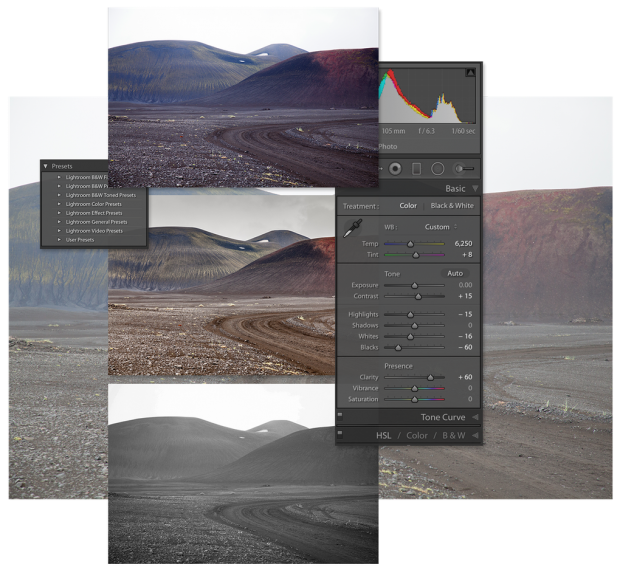Open the WB Custom dropdown
Viewport: 620px width, 570px height.
[x=438, y=227]
